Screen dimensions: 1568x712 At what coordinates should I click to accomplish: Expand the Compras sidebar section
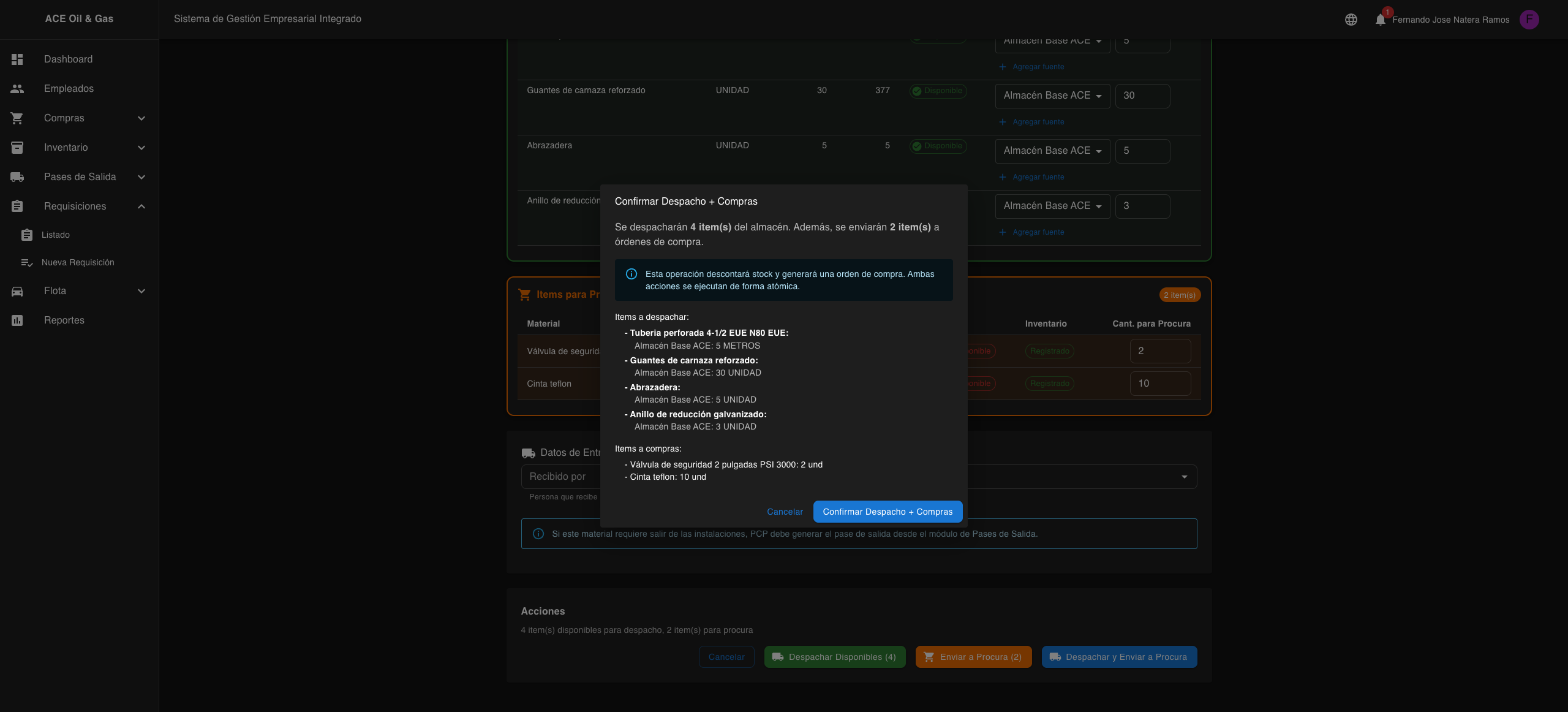tap(141, 118)
